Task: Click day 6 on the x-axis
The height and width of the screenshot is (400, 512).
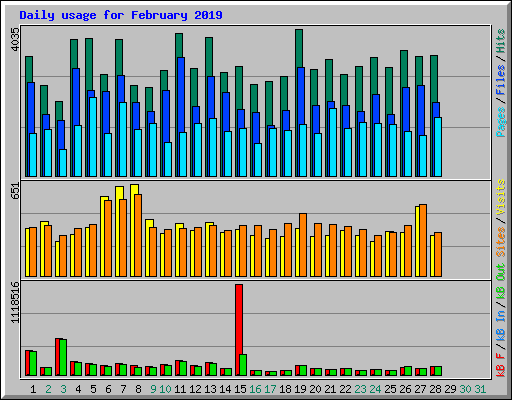Action: pos(108,389)
